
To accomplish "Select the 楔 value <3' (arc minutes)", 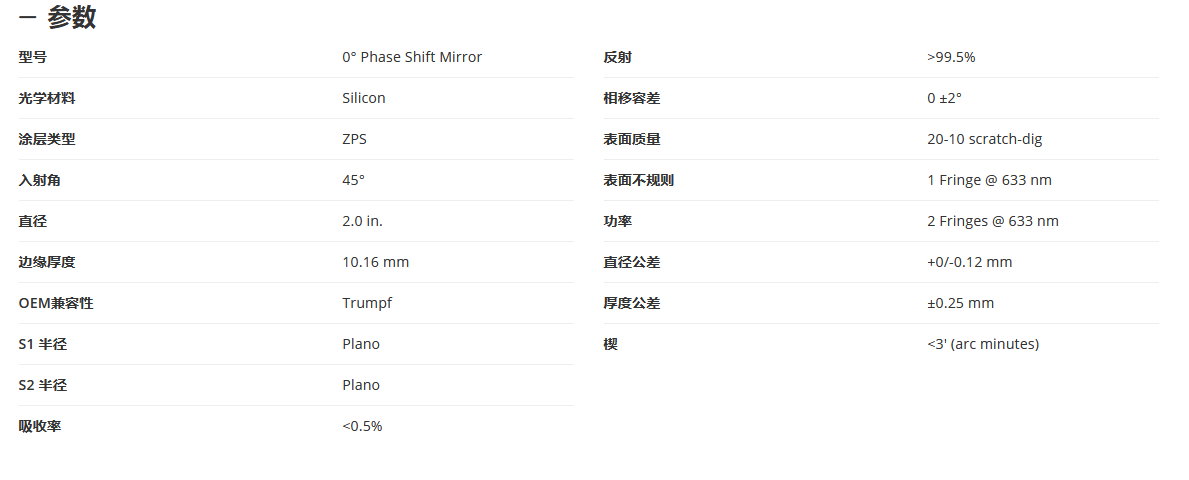I will click(x=983, y=344).
